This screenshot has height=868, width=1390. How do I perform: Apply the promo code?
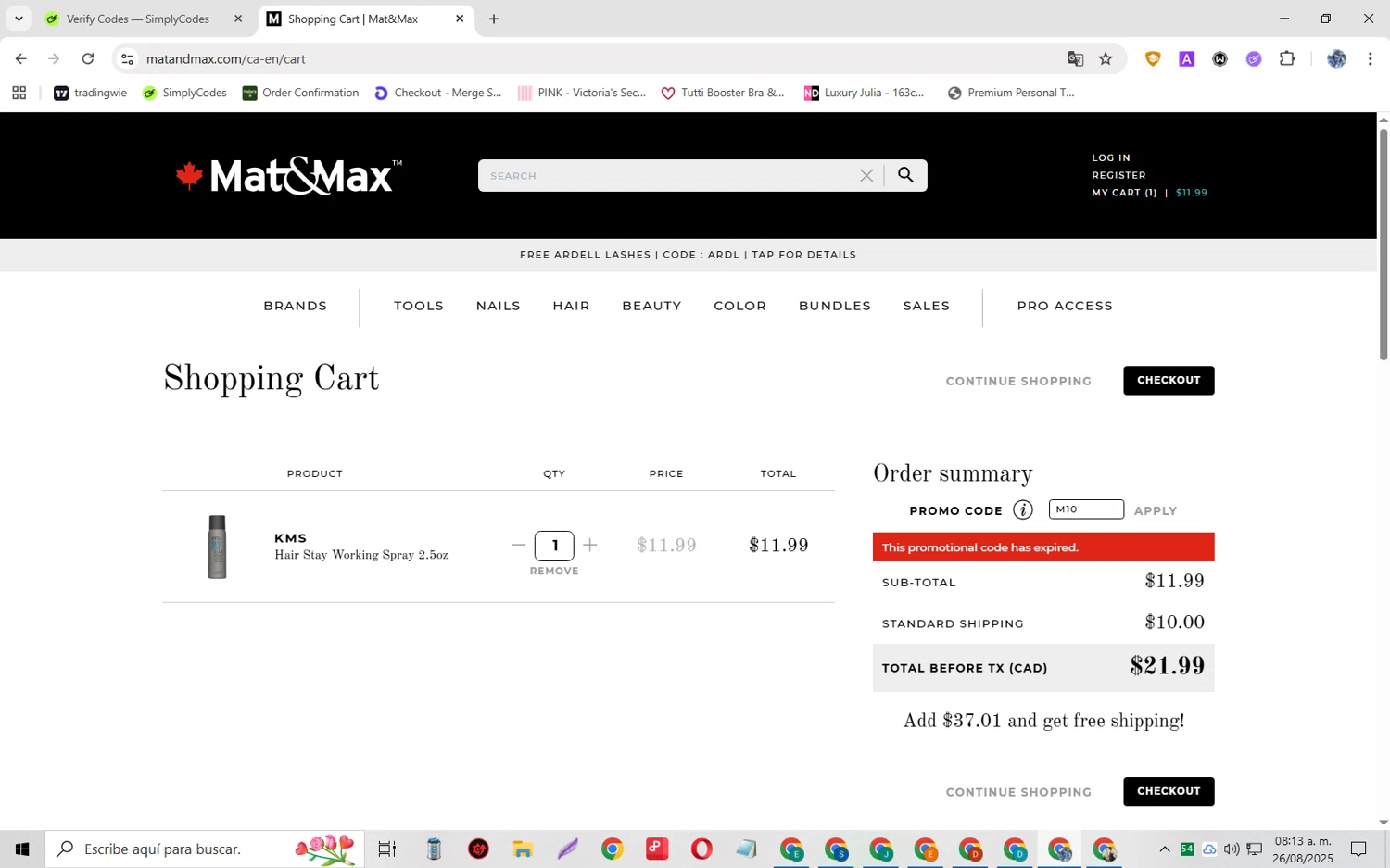1156,511
